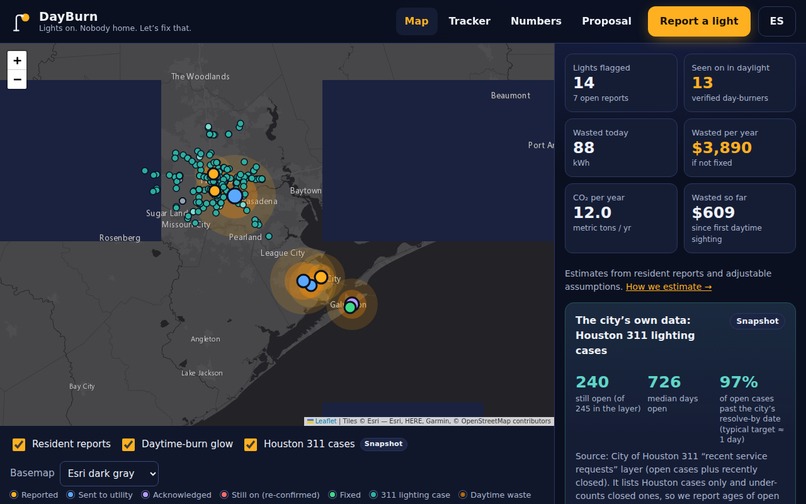Viewport: 806px width, 504px height.
Task: Click the Daytime waste legend entry
Action: [x=495, y=495]
